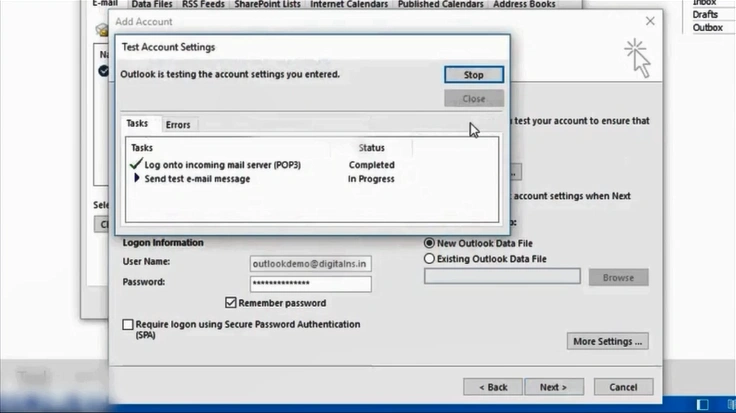Select the Log onto incoming mail server task

click(222, 165)
